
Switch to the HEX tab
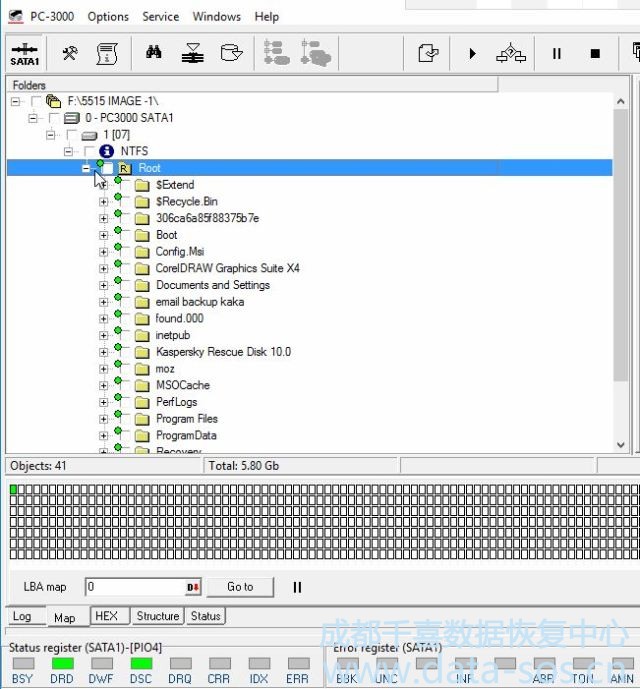106,616
